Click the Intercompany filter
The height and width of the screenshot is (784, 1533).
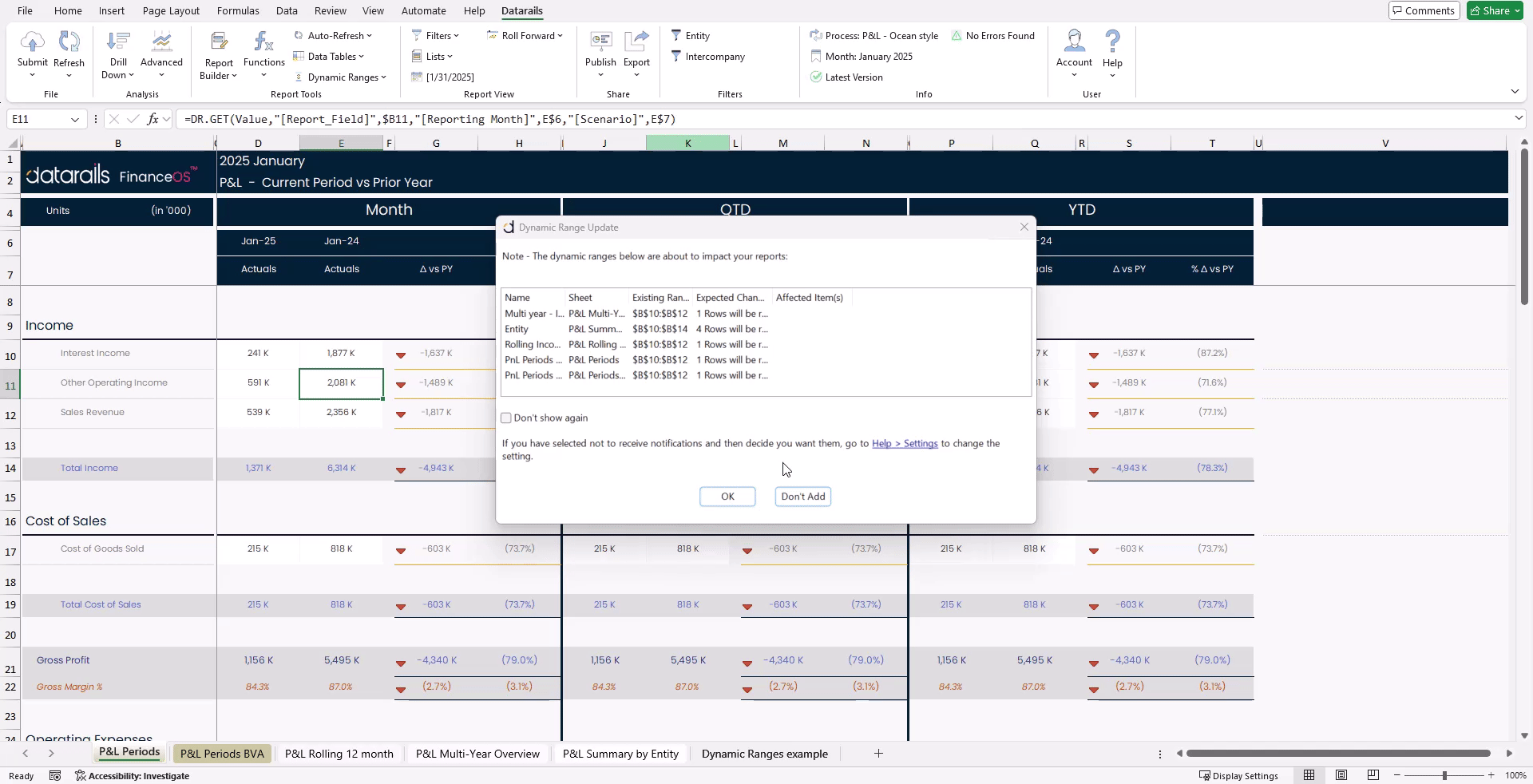tap(707, 57)
